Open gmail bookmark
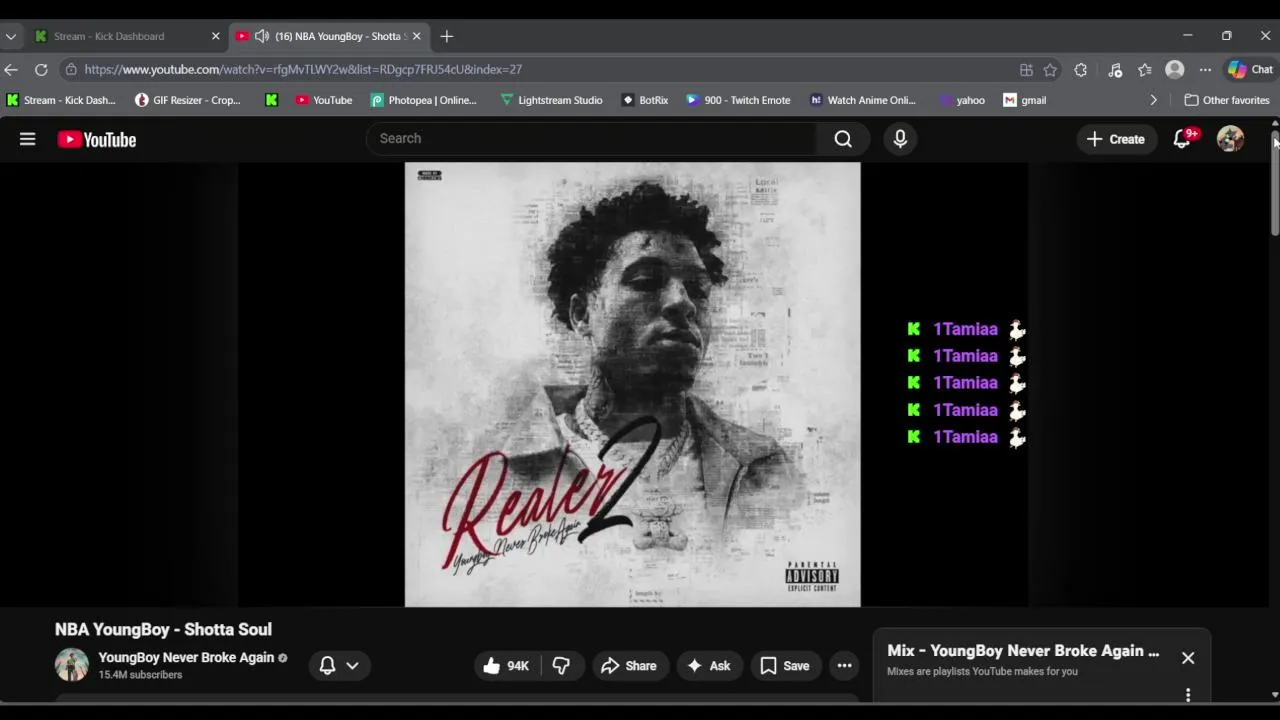Viewport: 1280px width, 720px height. [1025, 100]
